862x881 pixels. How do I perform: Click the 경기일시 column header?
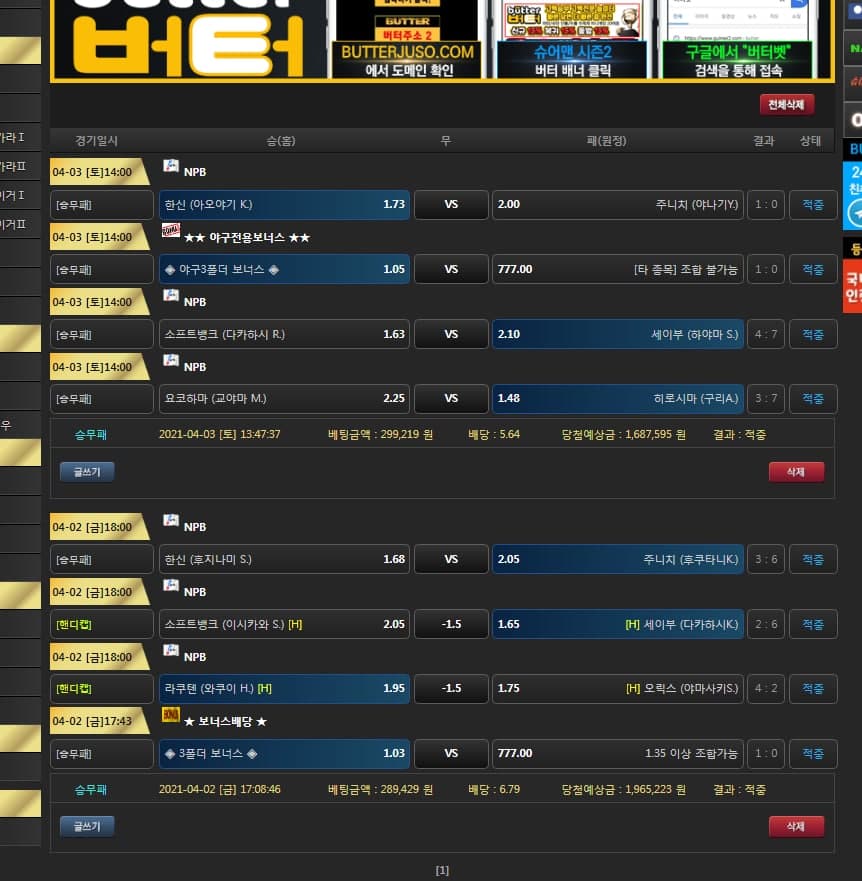pos(96,141)
